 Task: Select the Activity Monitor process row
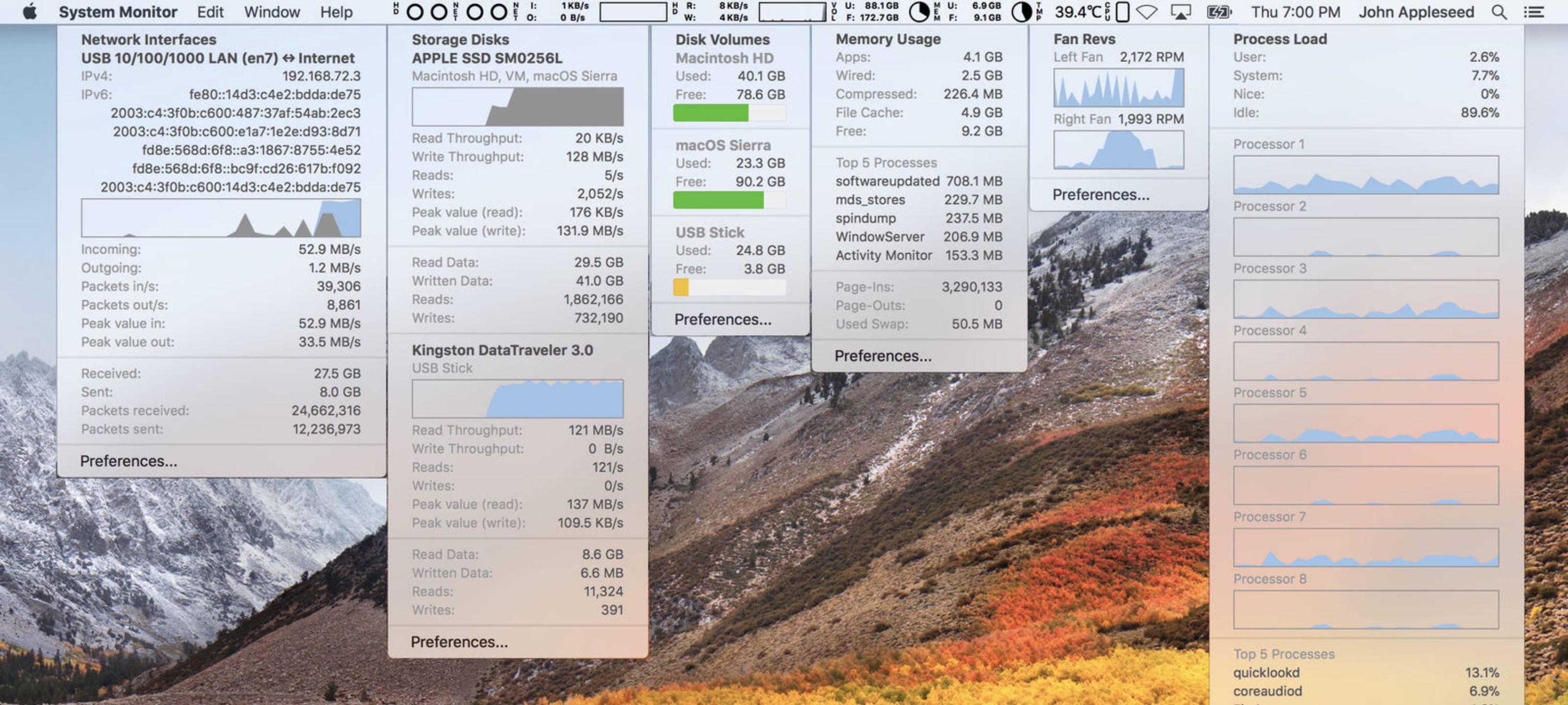pyautogui.click(x=919, y=255)
